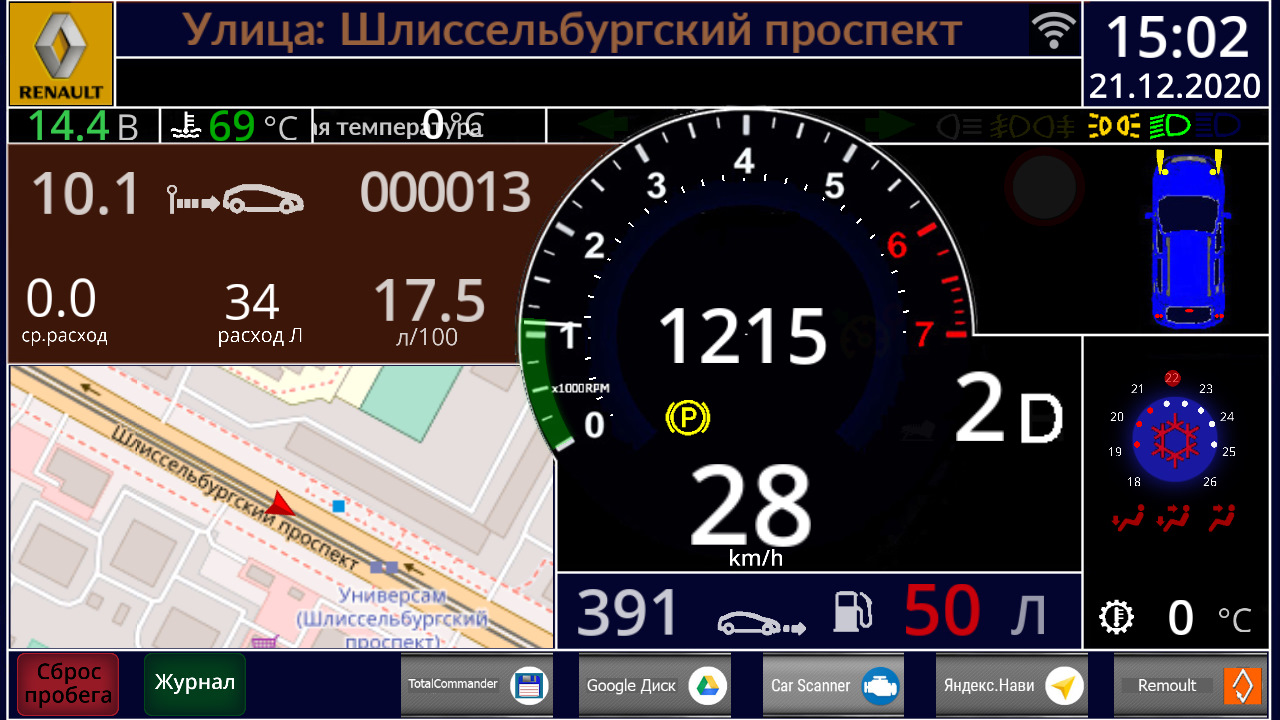Open the Wi-Fi status icon
The image size is (1280, 720).
point(1054,31)
